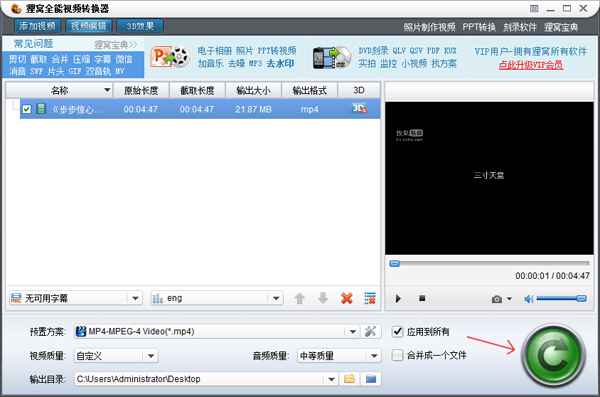Click the 输出大小 column header
Image resolution: width=600 pixels, height=397 pixels.
pyautogui.click(x=253, y=90)
